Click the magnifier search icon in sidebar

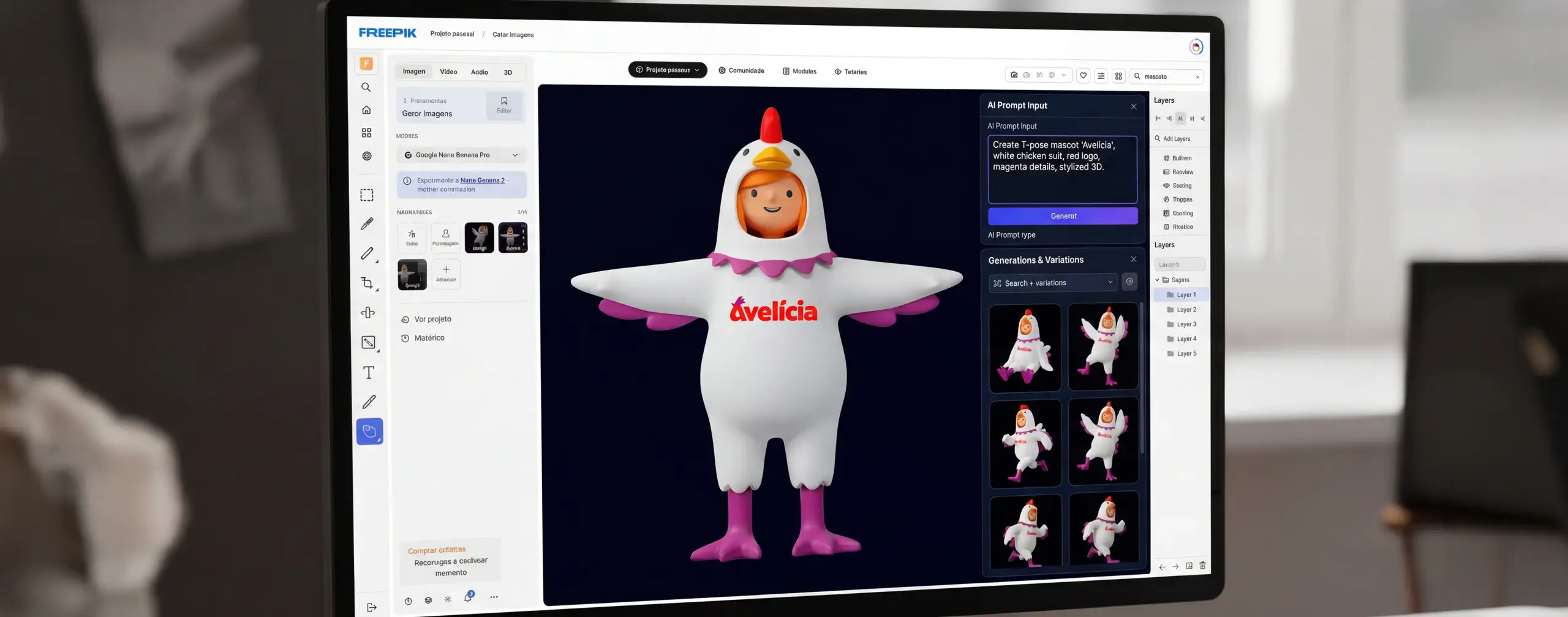pos(366,87)
